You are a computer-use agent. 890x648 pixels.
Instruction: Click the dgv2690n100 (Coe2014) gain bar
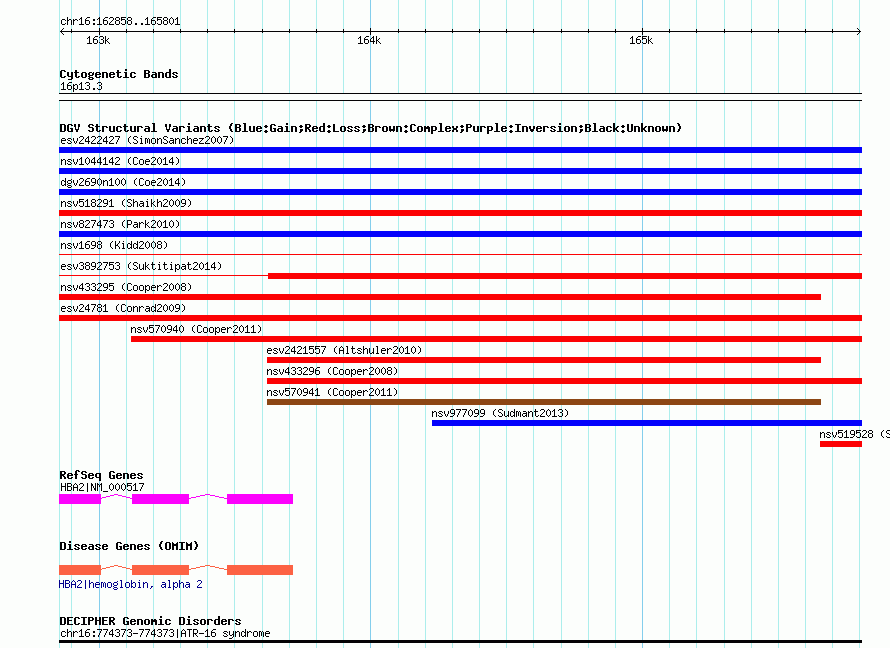460,192
